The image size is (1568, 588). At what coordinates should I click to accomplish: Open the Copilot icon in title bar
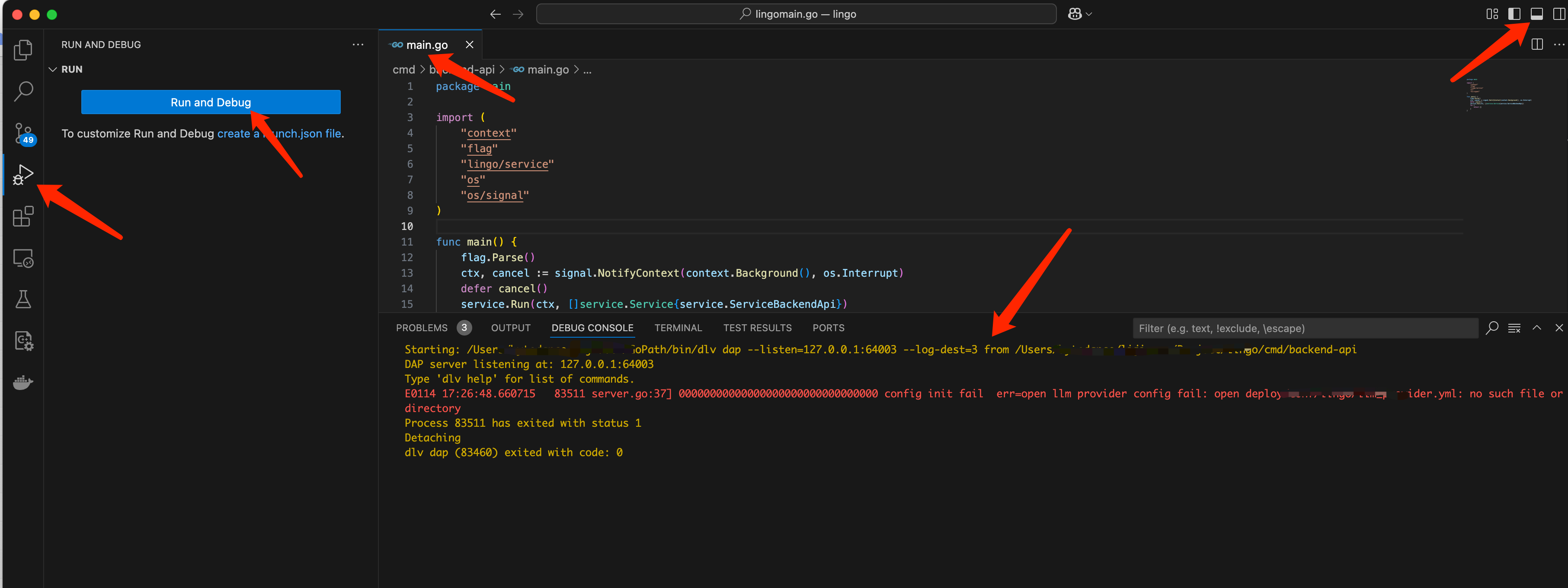1074,14
